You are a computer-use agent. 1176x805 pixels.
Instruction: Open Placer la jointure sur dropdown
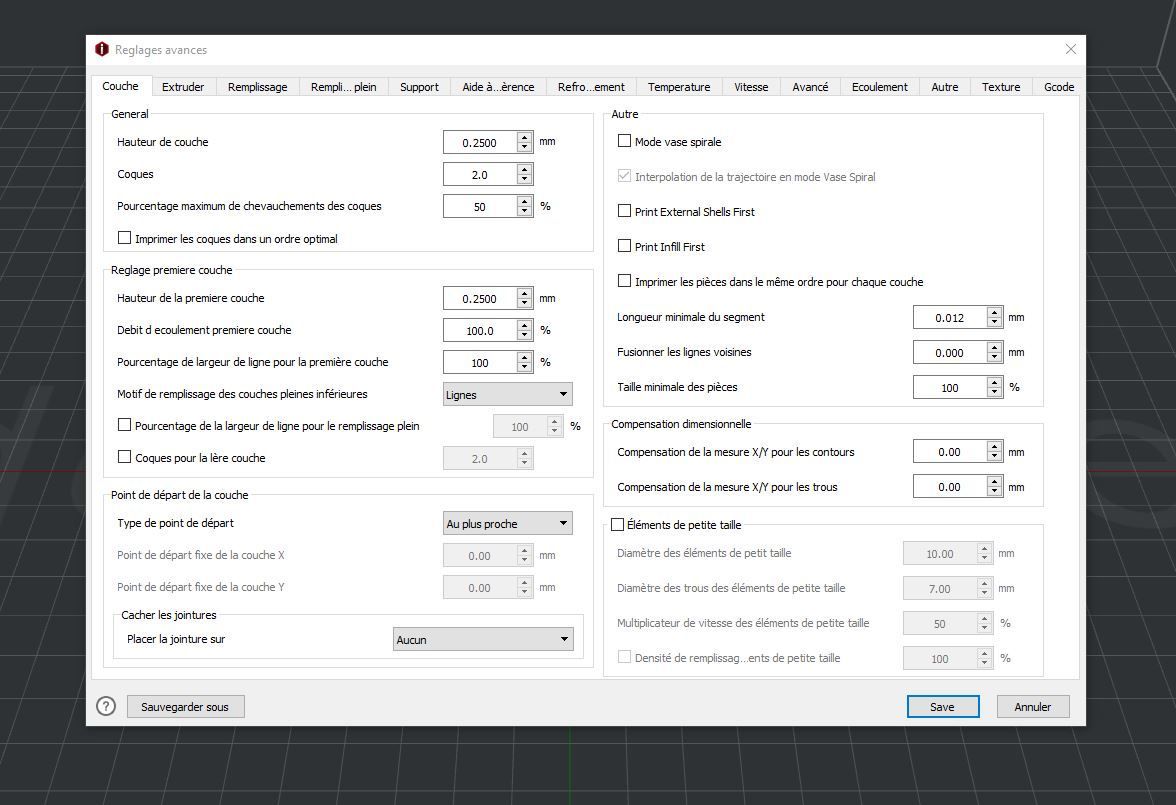pos(483,639)
